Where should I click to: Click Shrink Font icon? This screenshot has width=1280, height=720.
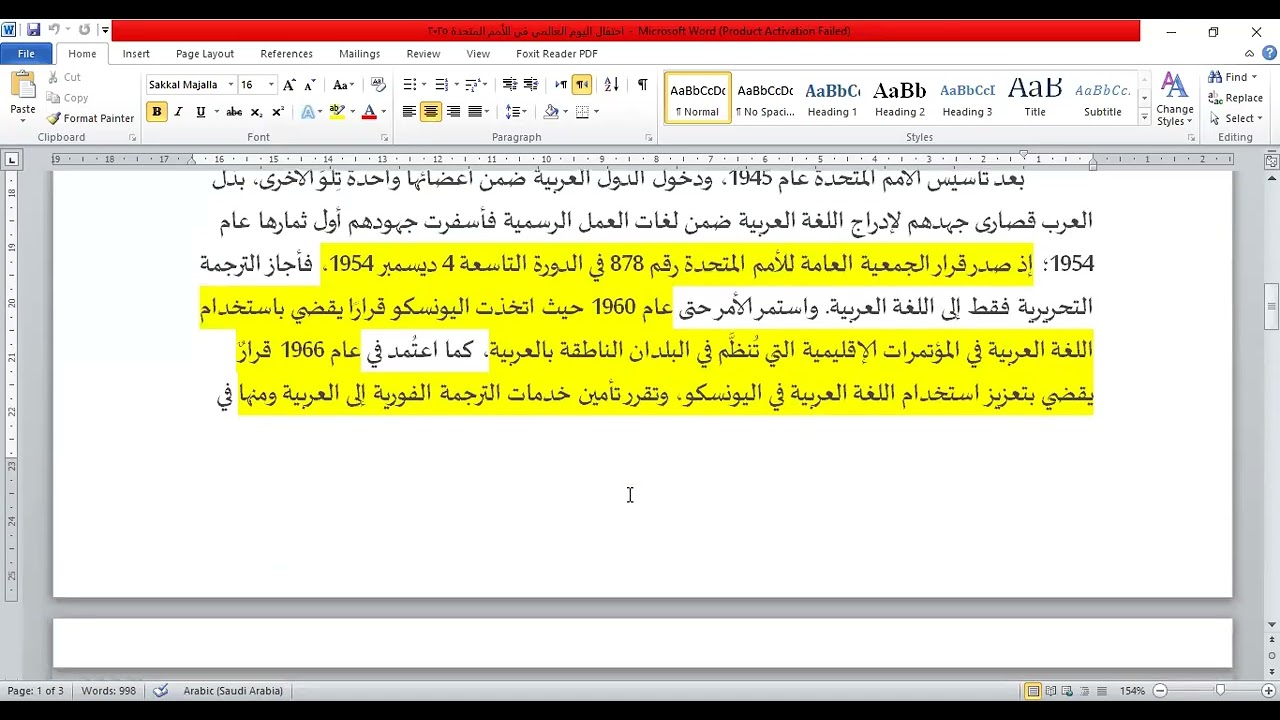point(310,85)
